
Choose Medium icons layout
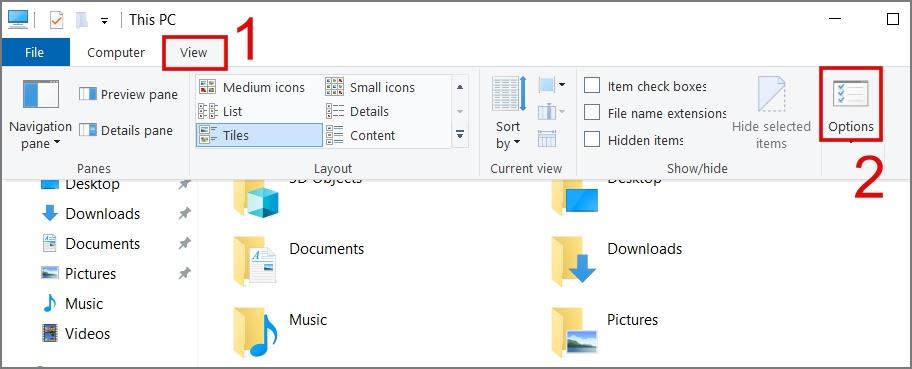click(251, 87)
